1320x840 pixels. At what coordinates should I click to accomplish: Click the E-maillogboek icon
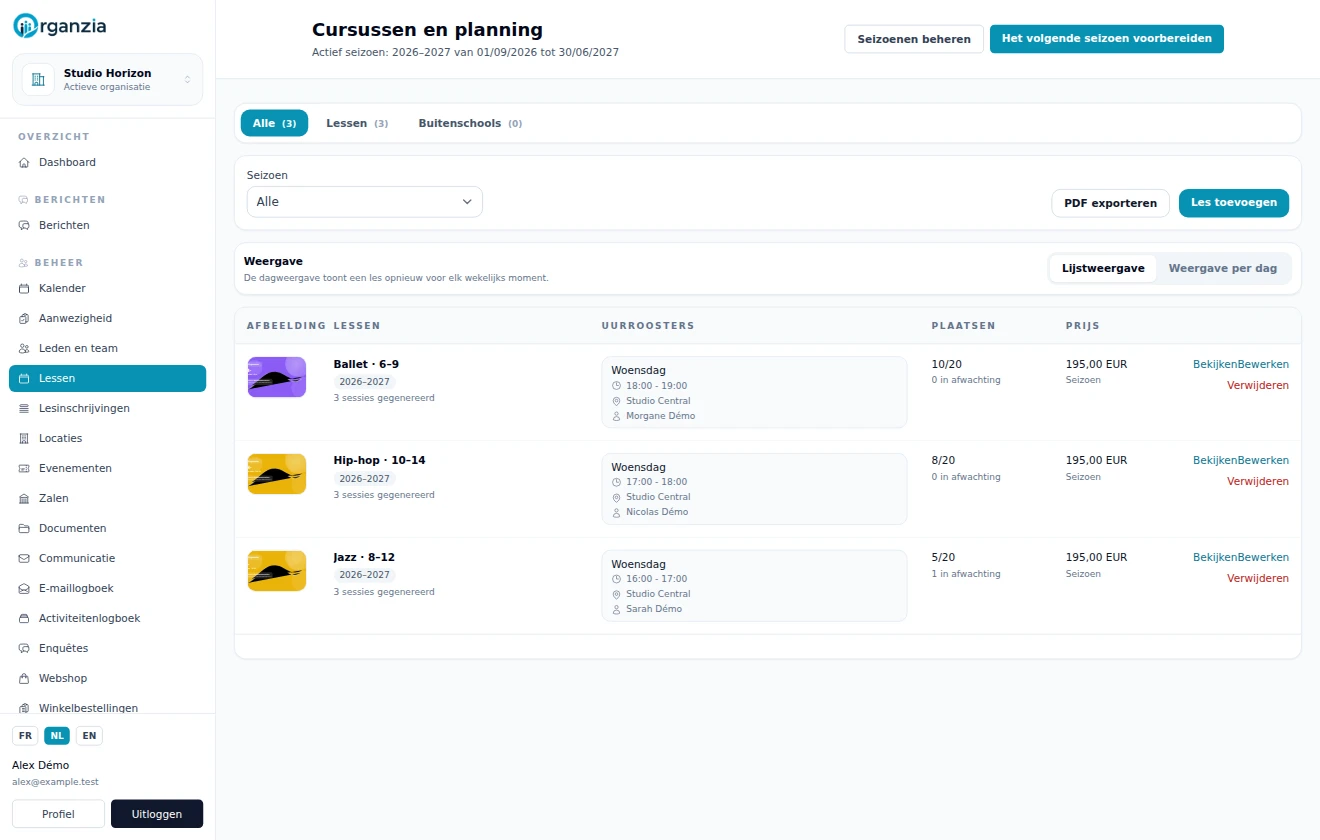24,589
